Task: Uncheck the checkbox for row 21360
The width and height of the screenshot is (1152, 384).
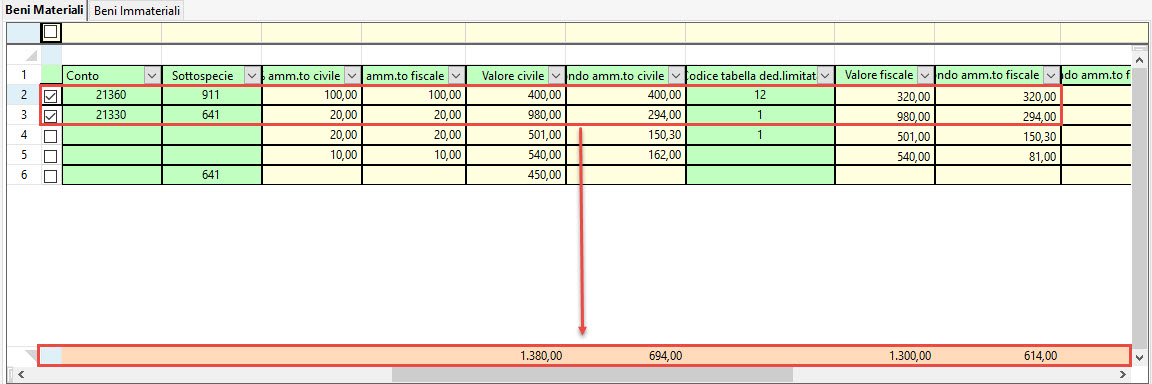Action: pyautogui.click(x=51, y=96)
